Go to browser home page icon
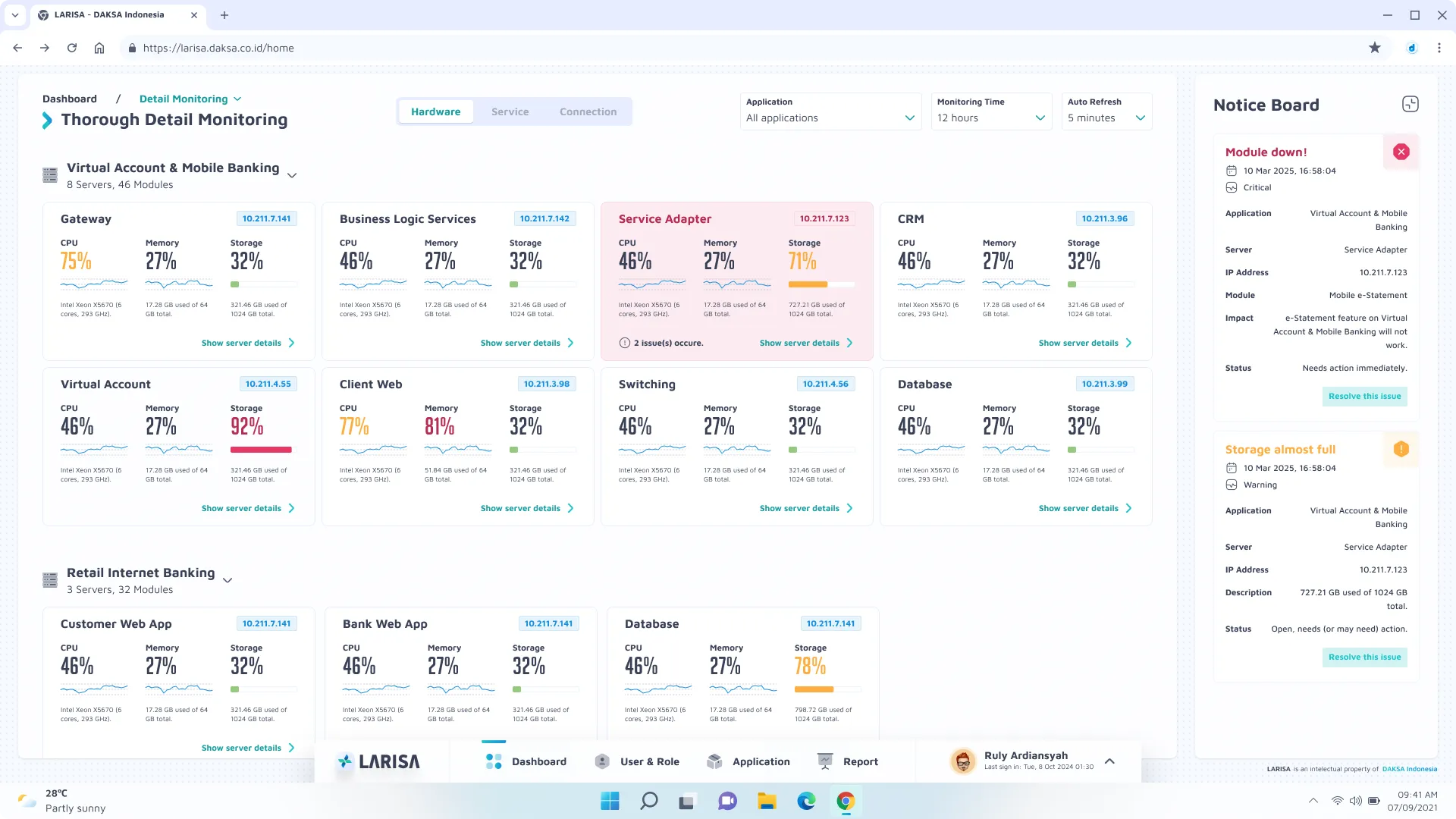The width and height of the screenshot is (1456, 819). tap(99, 48)
